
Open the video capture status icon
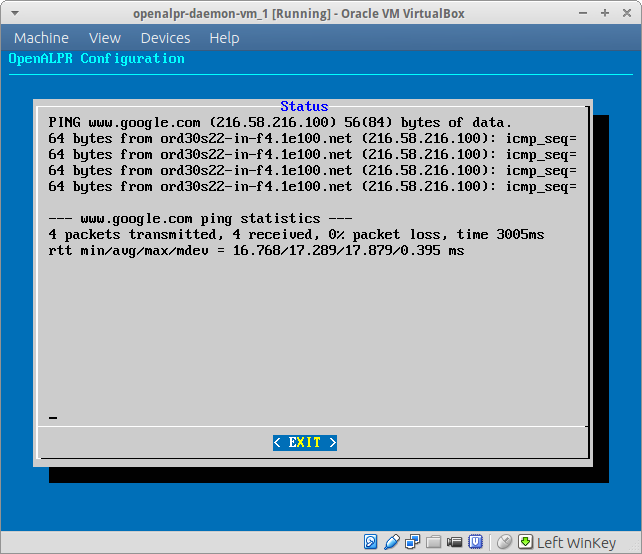coord(454,542)
